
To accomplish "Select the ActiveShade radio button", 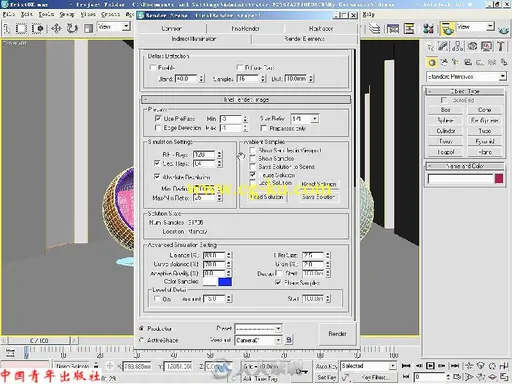I will (x=141, y=340).
